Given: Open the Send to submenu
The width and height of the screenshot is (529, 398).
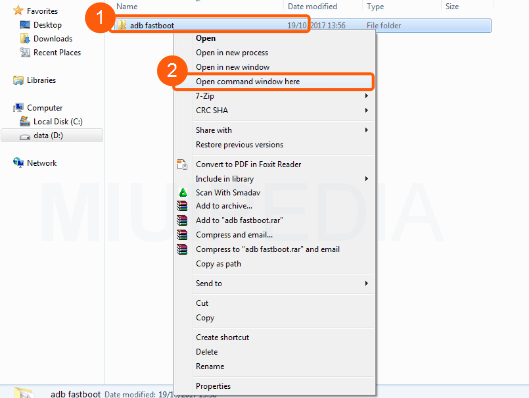Looking at the screenshot, I should [x=274, y=283].
